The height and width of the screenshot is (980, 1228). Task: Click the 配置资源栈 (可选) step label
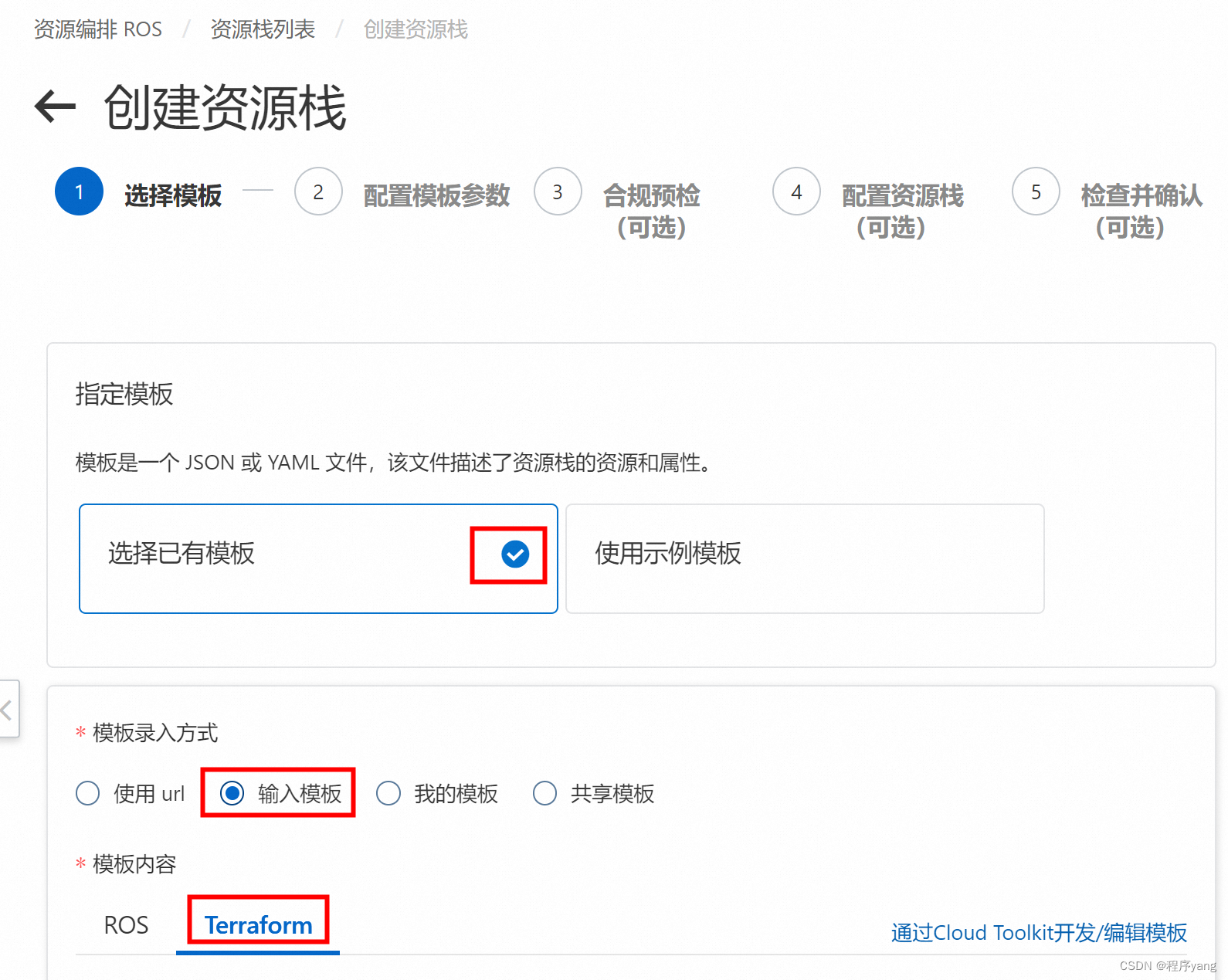pyautogui.click(x=903, y=211)
